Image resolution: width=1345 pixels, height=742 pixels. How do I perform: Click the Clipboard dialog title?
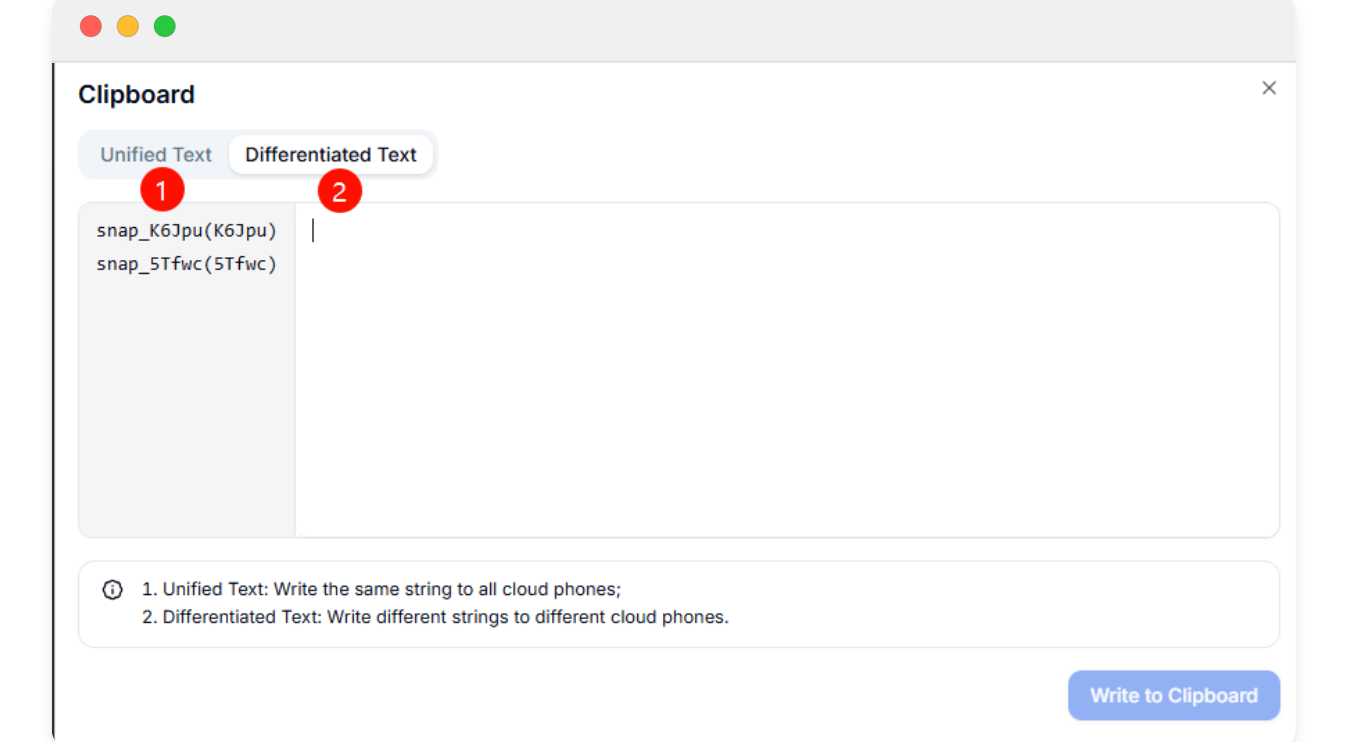pyautogui.click(x=137, y=95)
